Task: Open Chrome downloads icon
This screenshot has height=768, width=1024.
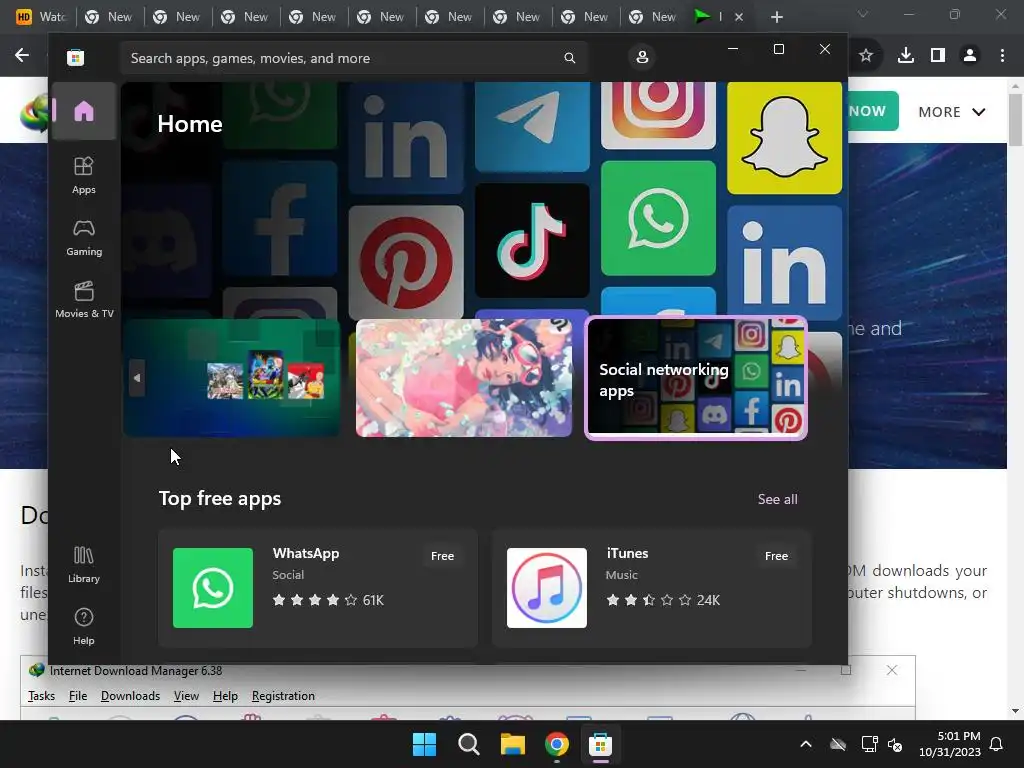Action: tap(905, 56)
